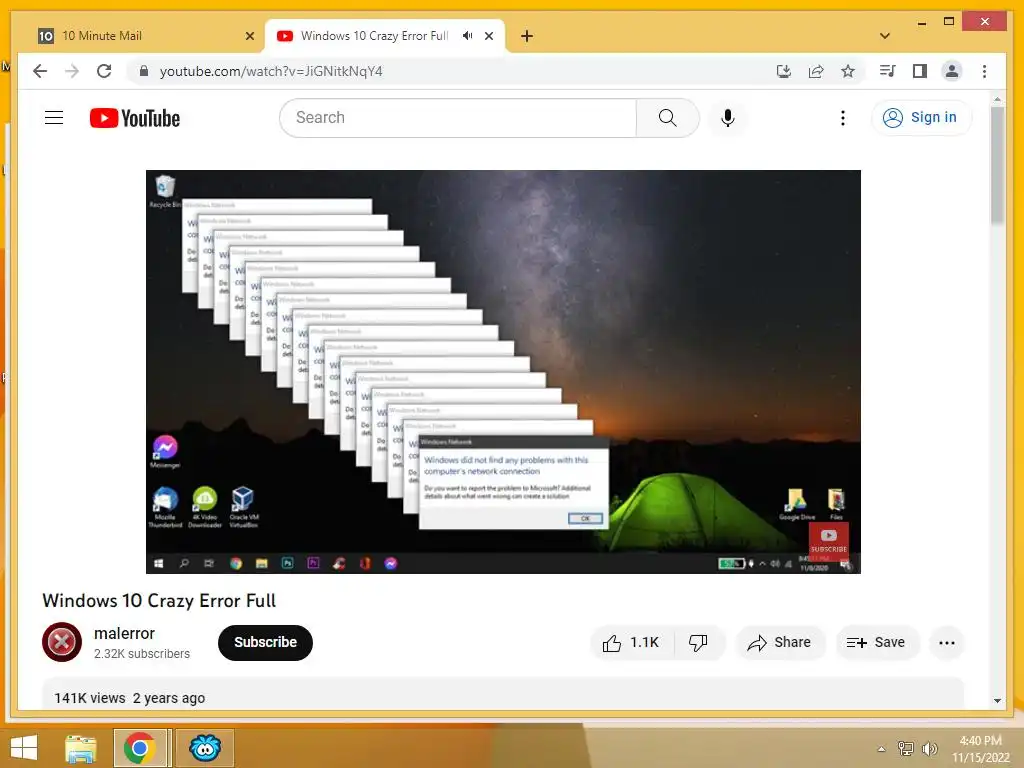The image size is (1024, 768).
Task: Reload the YouTube page
Action: [104, 71]
